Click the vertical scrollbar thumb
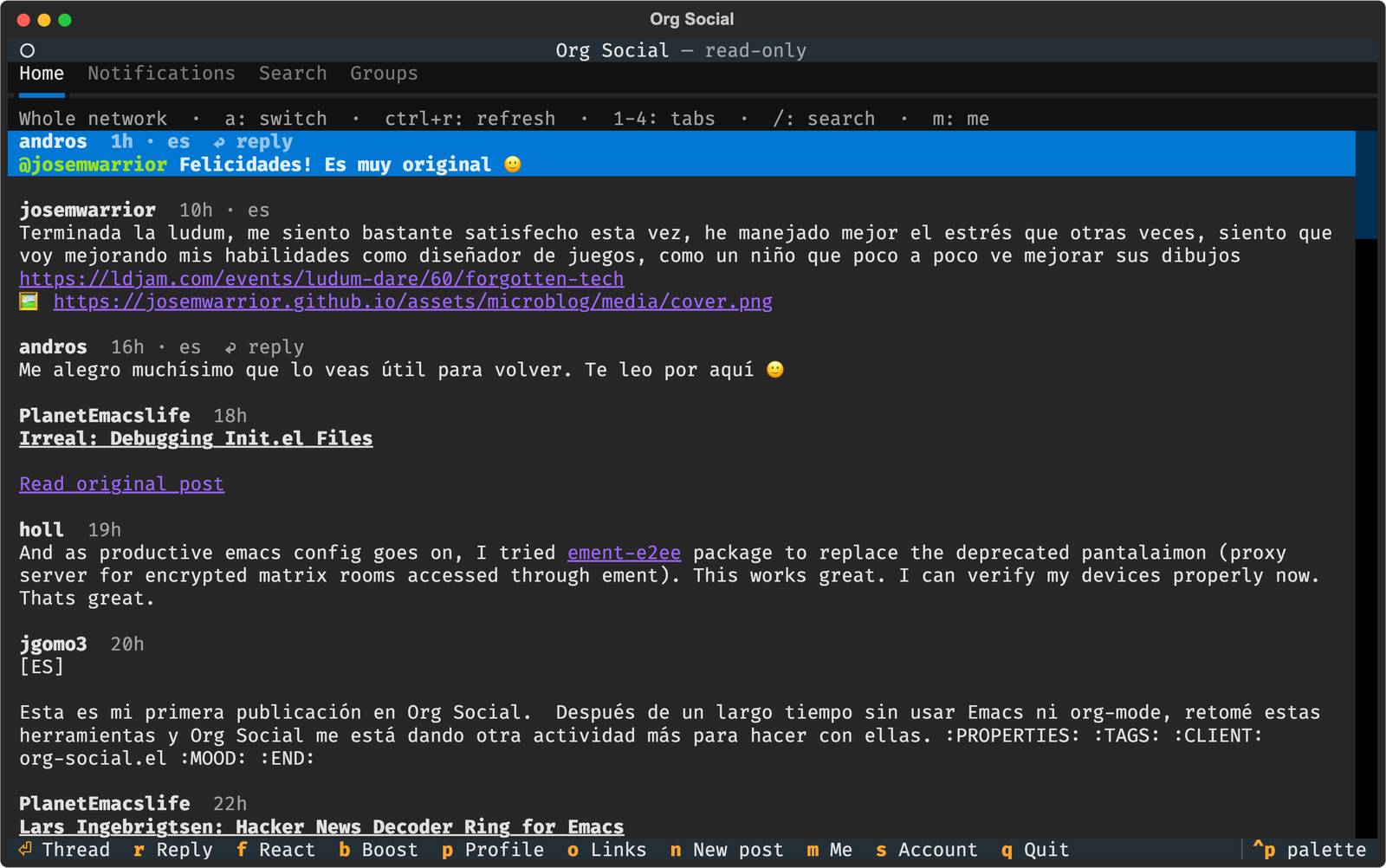This screenshot has width=1386, height=868. coord(1366,185)
